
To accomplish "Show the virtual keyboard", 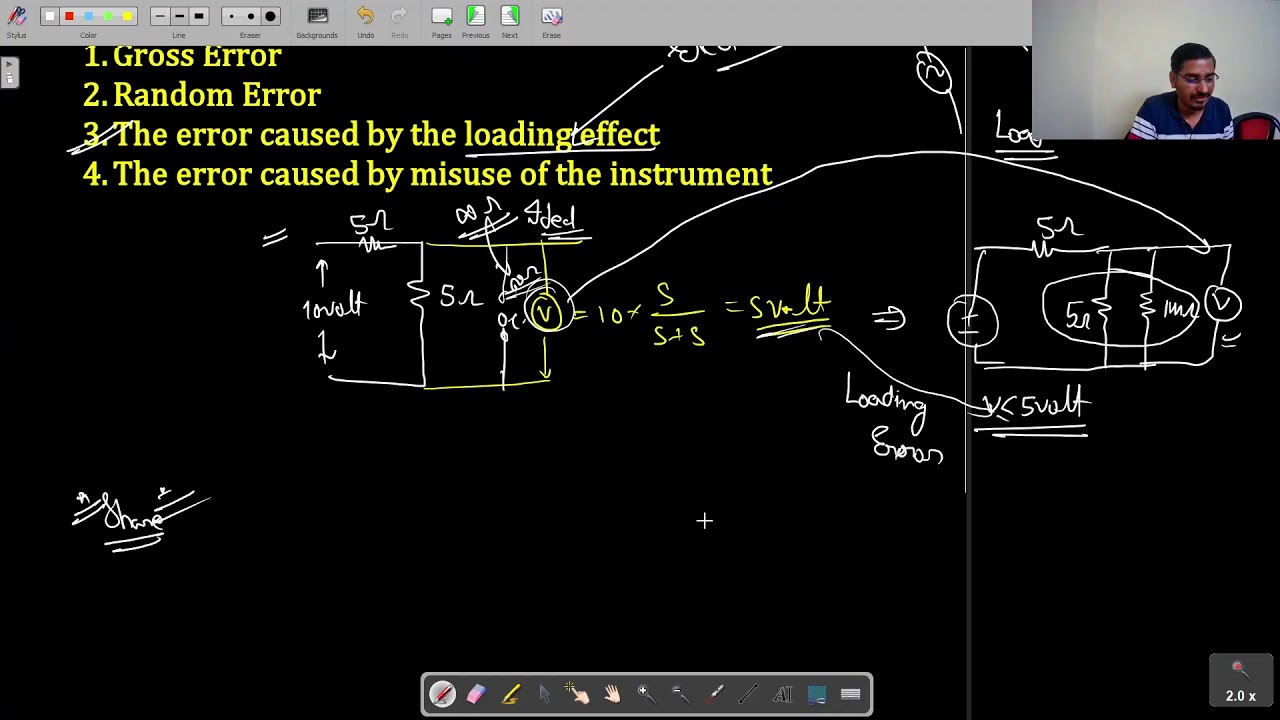I will click(x=850, y=694).
